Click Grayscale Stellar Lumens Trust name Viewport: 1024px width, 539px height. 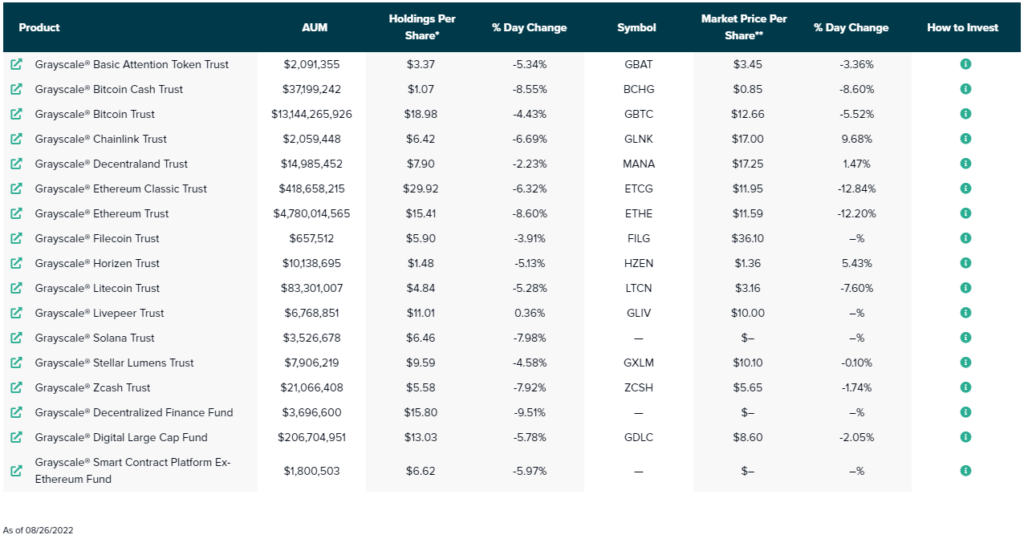(x=114, y=363)
